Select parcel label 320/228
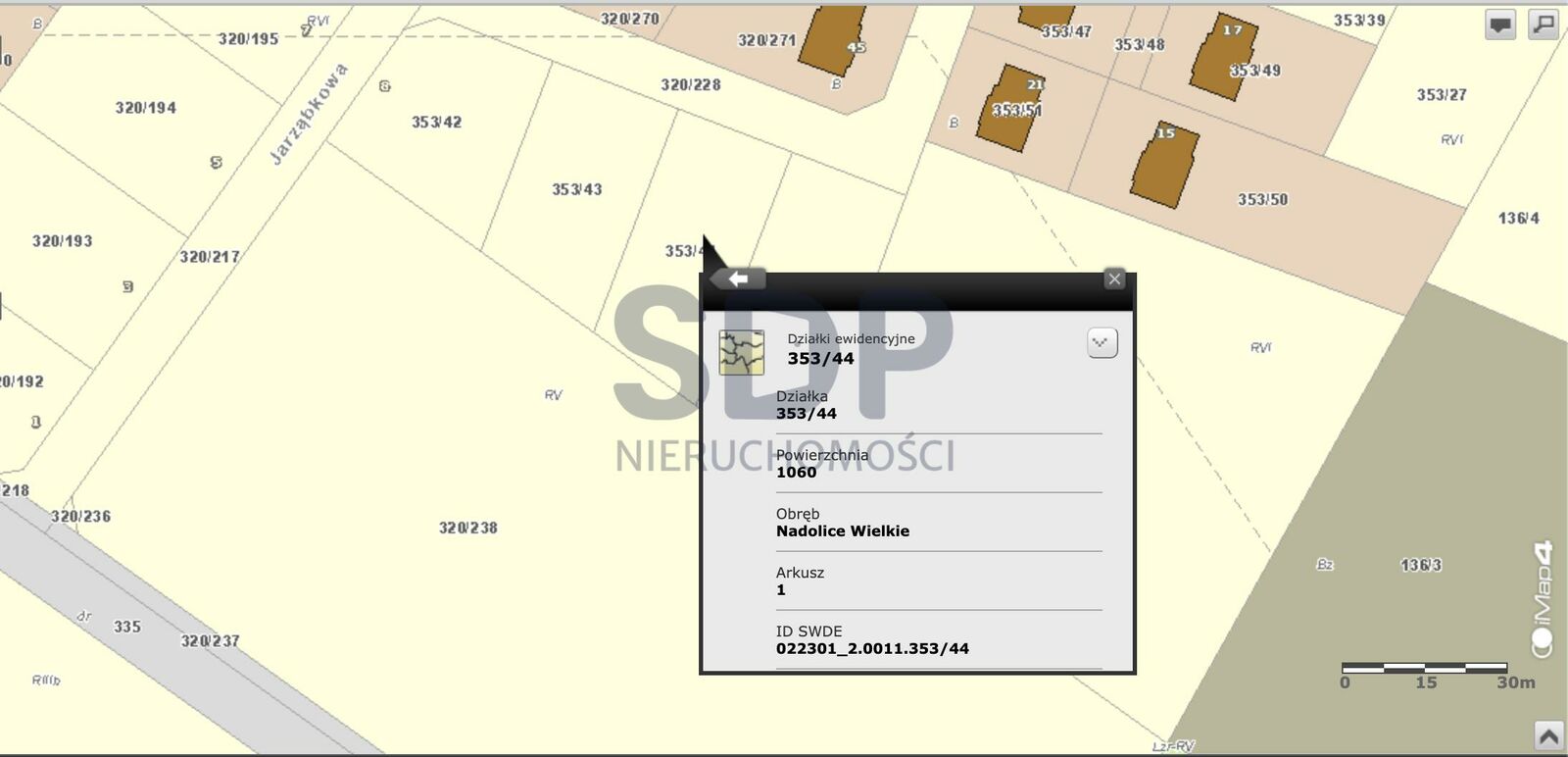 tap(690, 85)
